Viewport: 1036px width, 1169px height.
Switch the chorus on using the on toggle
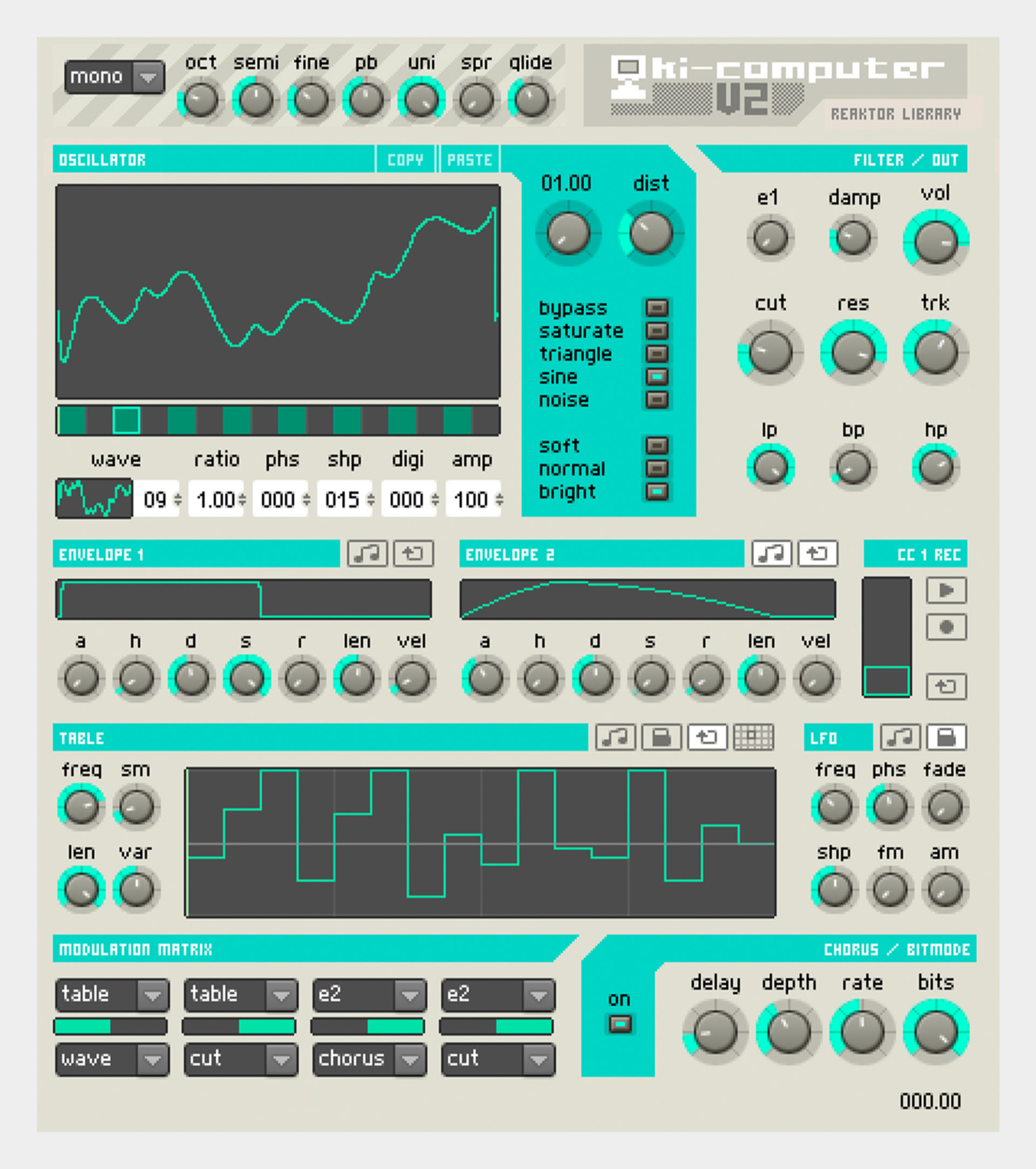pyautogui.click(x=619, y=1024)
